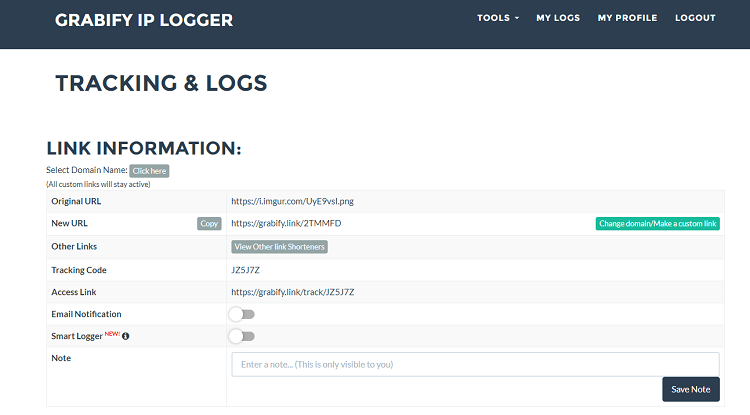
Task: Click the original imgur URL text
Action: tap(292, 201)
